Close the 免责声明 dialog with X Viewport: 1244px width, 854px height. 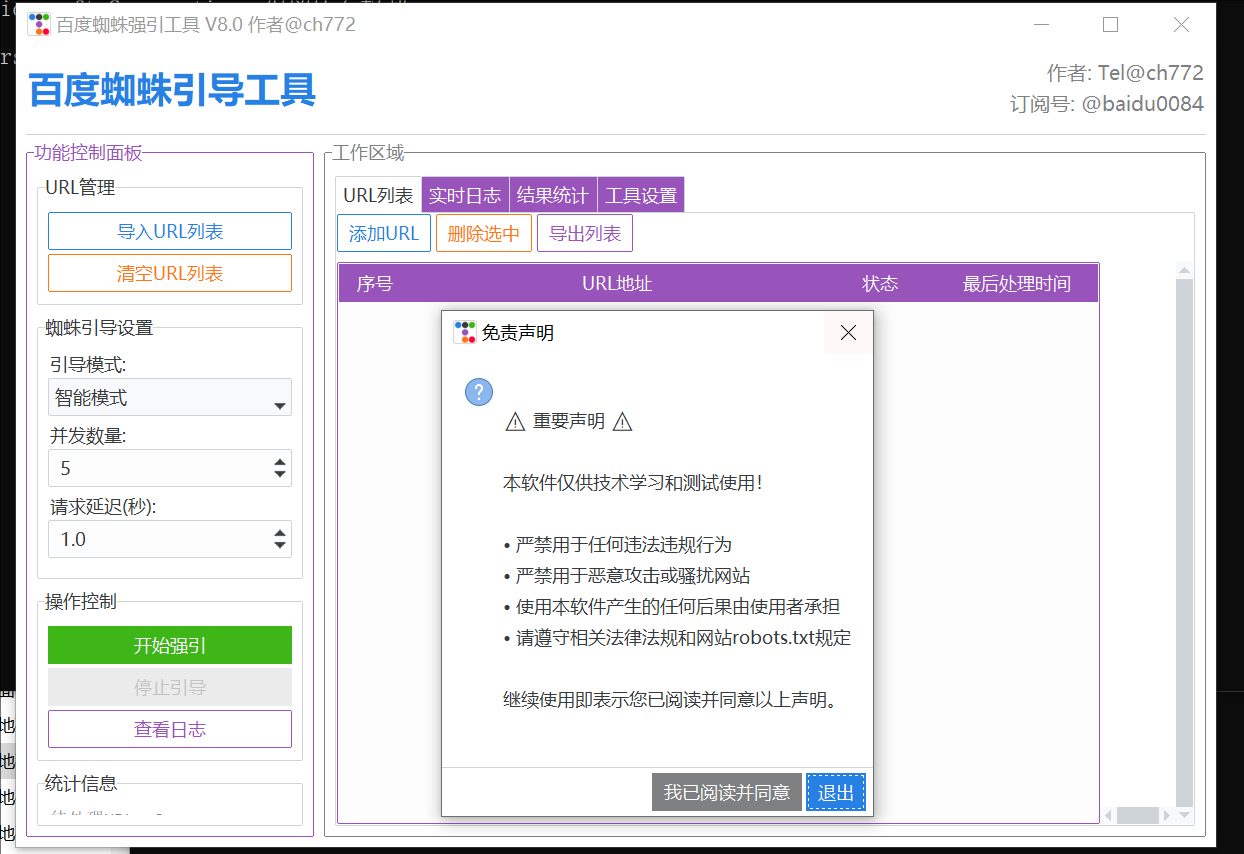(848, 333)
